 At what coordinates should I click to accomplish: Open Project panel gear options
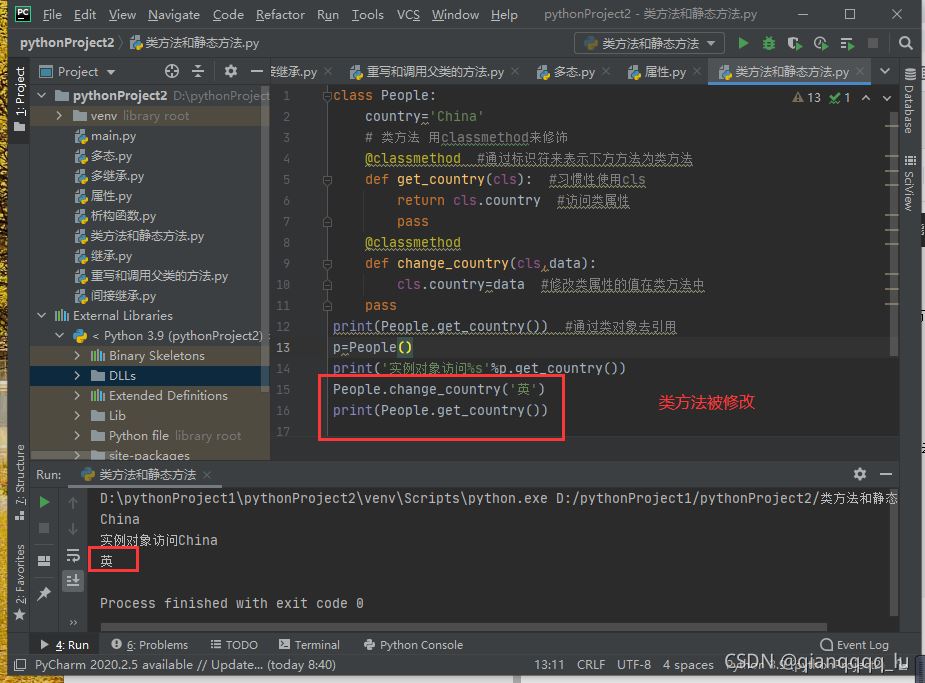[231, 72]
